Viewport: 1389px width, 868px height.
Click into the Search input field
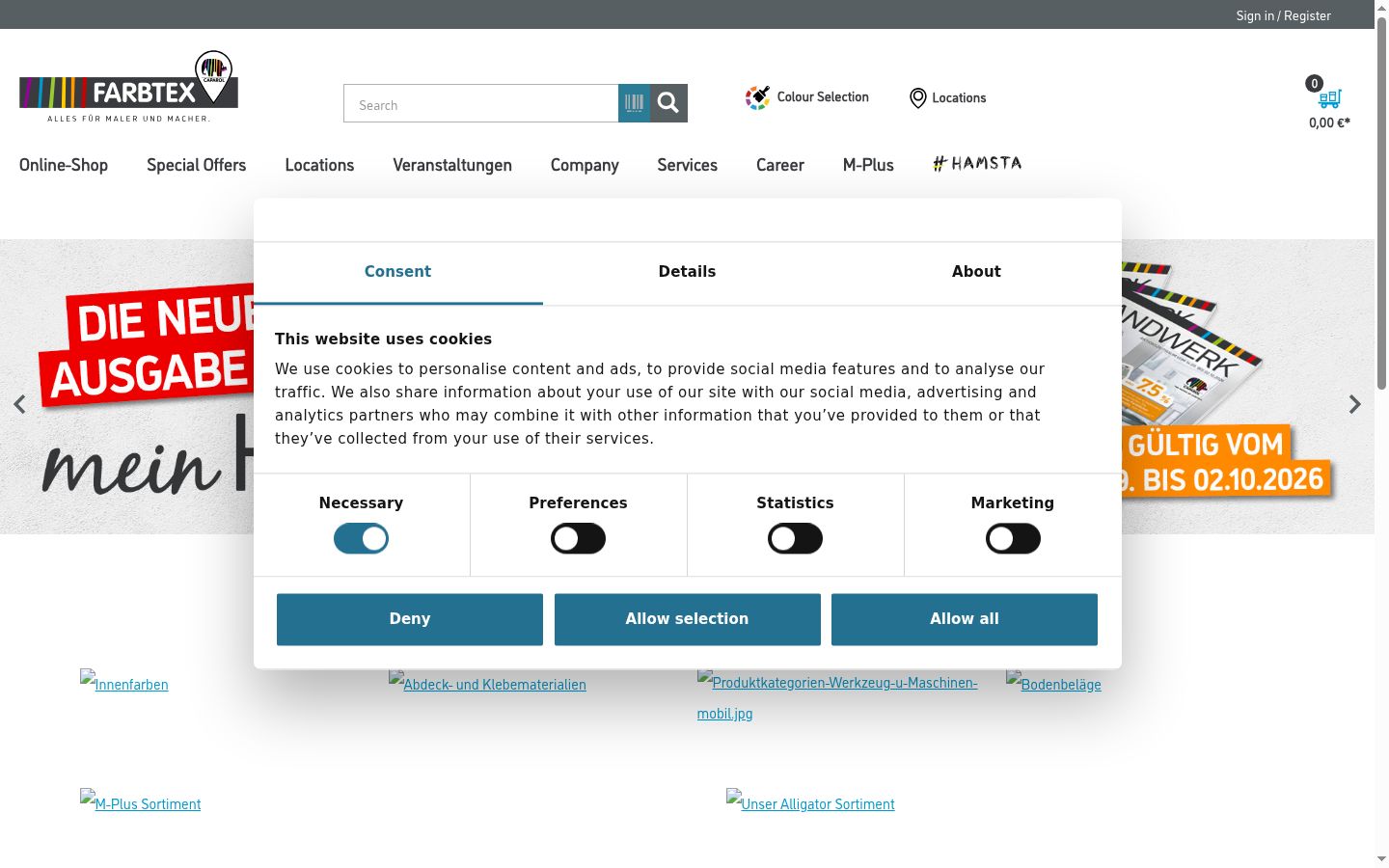pyautogui.click(x=480, y=103)
